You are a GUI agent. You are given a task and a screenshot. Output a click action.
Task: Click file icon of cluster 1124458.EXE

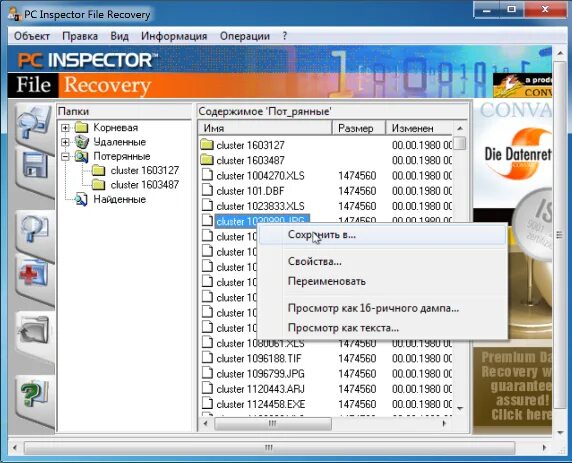(x=207, y=404)
